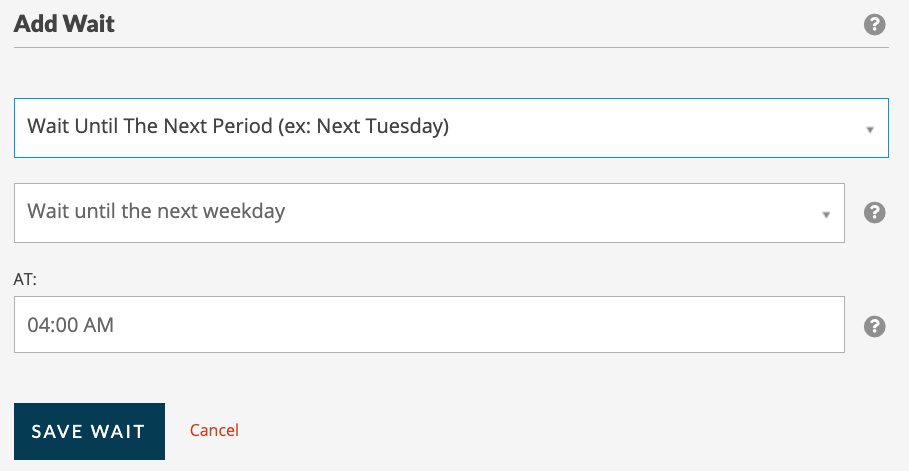
Task: Select the Add Wait heading text
Action: (64, 24)
